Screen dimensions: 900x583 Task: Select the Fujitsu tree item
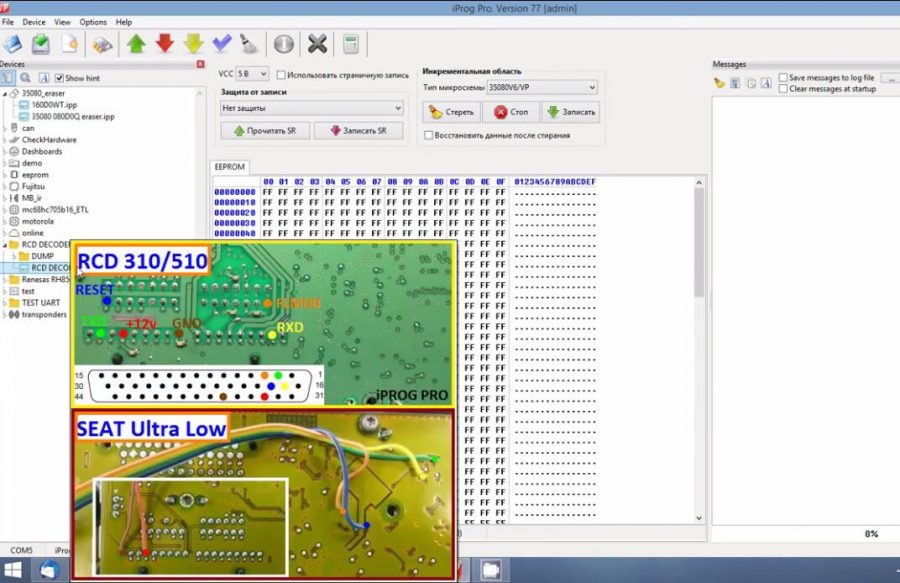click(33, 186)
